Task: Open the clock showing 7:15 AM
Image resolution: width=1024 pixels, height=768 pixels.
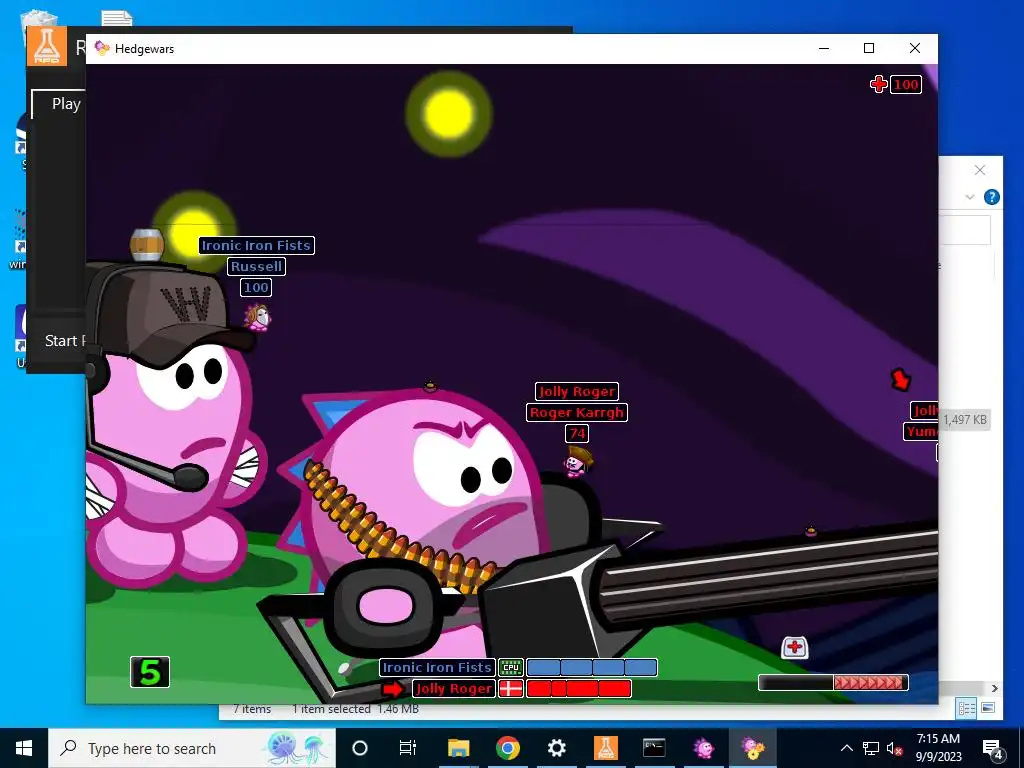Action: coord(938,748)
